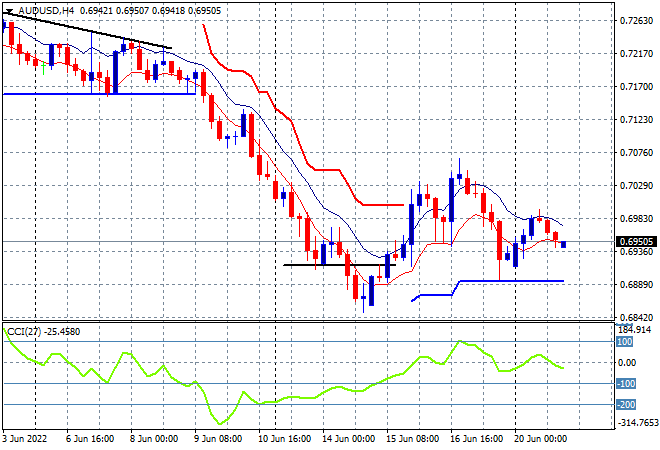Click the CCI level 100 label
This screenshot has height=450, width=660.
625,342
